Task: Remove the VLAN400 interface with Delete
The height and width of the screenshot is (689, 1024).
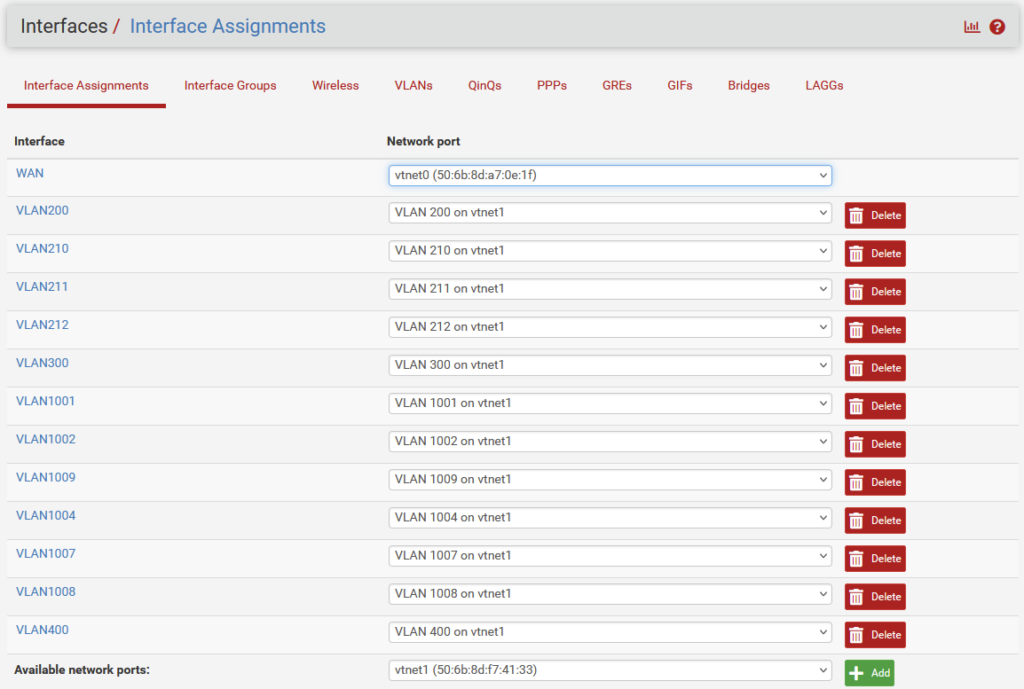Action: pos(875,635)
